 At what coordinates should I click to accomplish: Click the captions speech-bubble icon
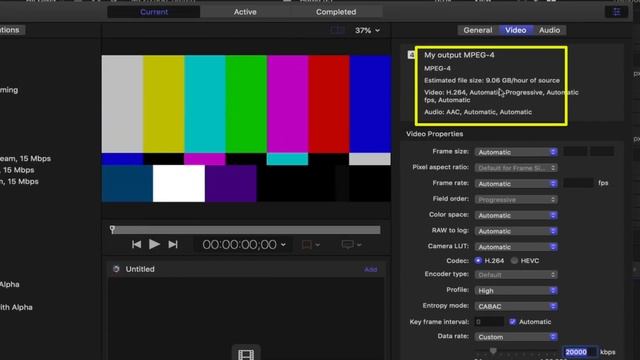347,244
